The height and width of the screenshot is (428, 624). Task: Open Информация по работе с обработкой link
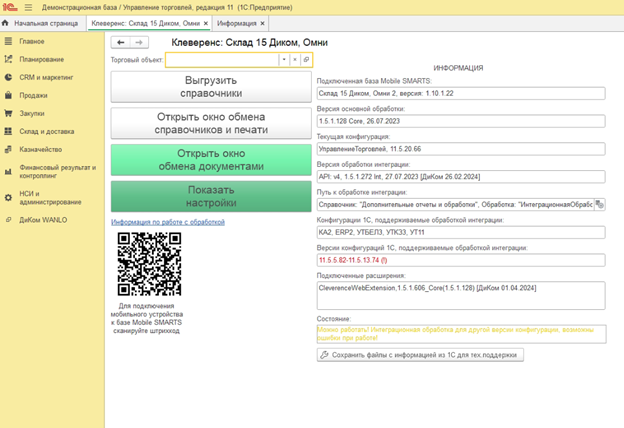pos(167,222)
